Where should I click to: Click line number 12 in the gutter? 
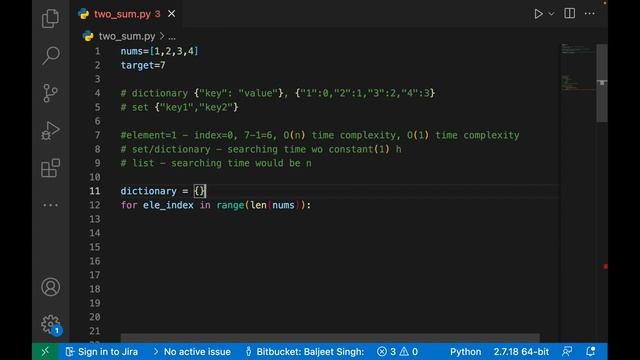(x=95, y=205)
